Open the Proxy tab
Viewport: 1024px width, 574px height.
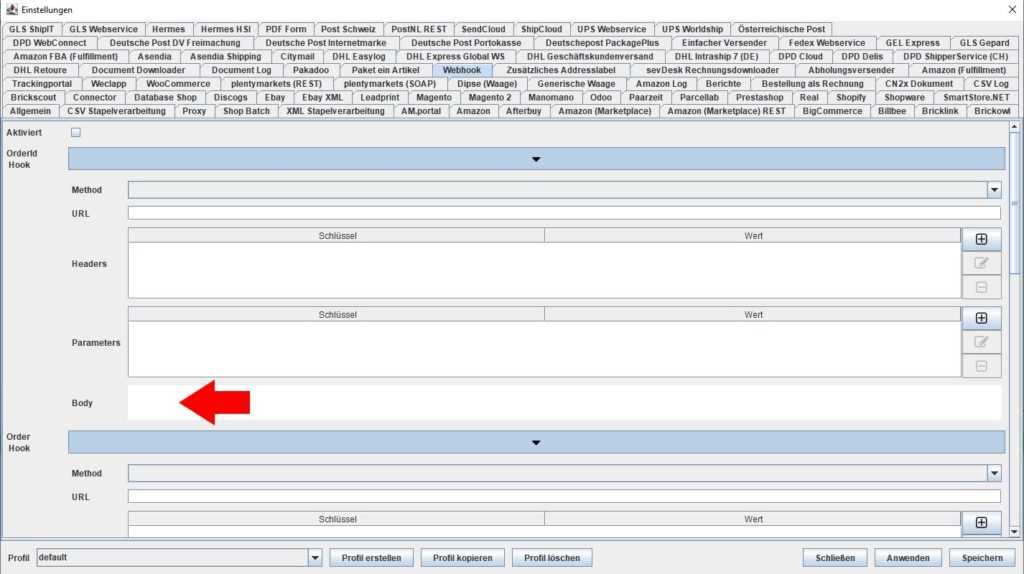194,111
